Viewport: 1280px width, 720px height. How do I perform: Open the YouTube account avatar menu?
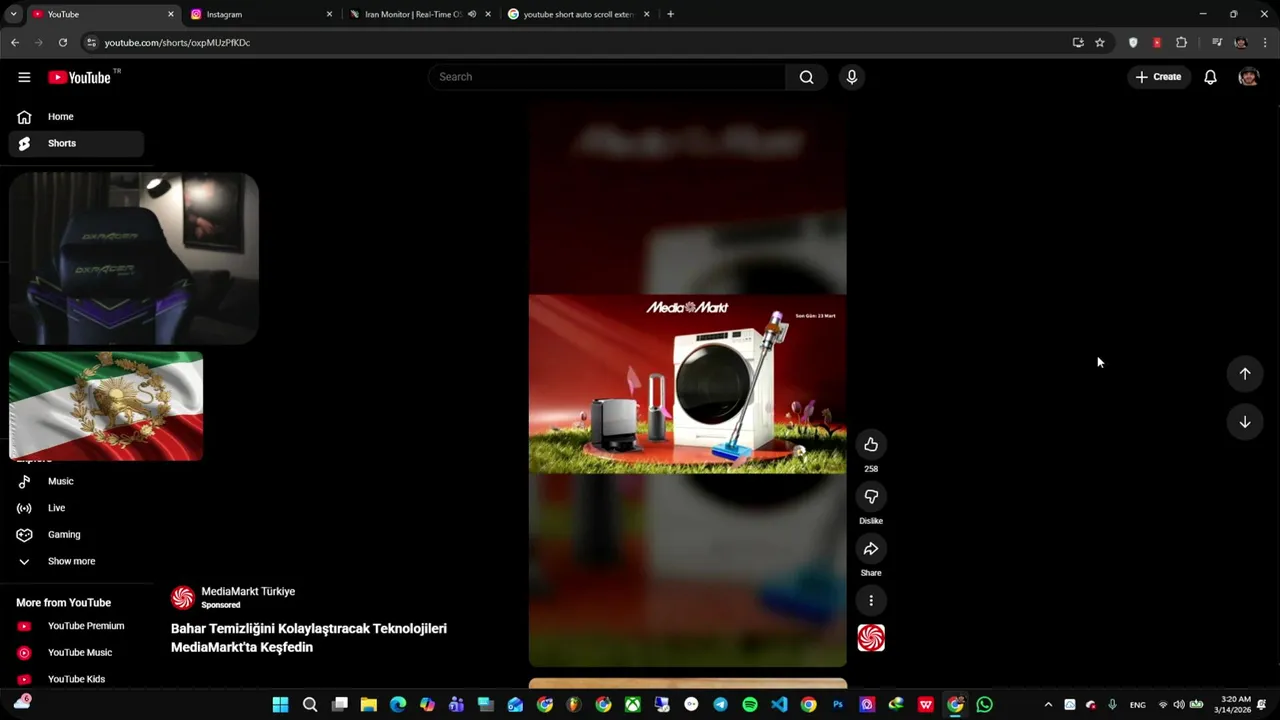click(x=1248, y=77)
